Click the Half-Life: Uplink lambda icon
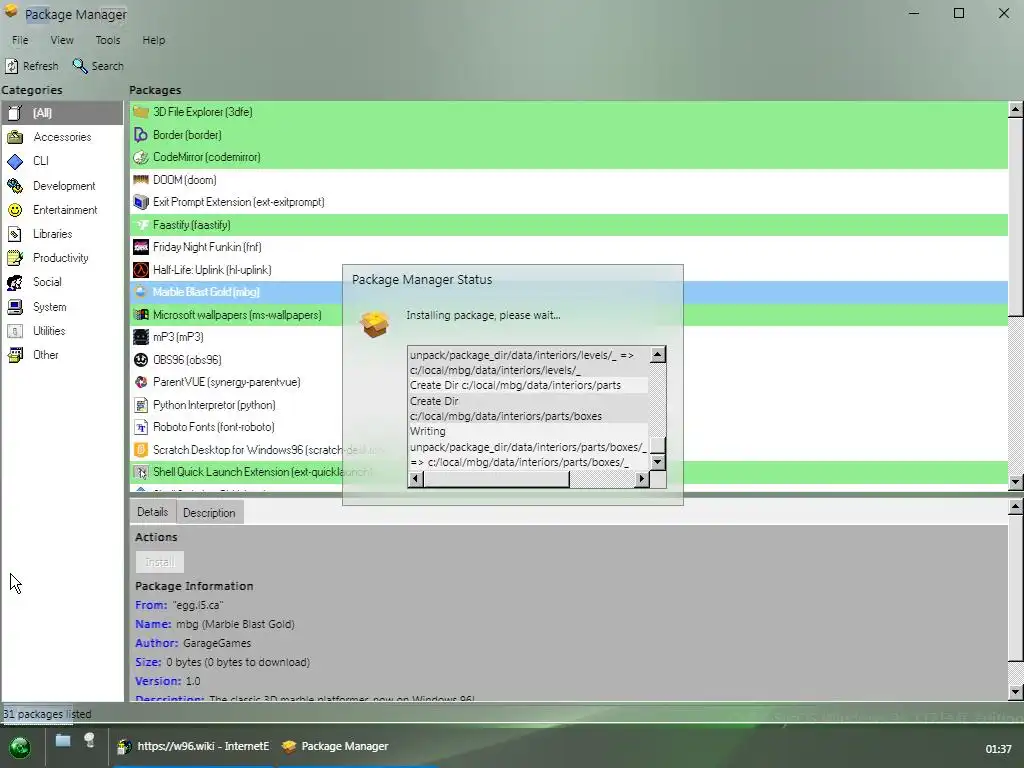1024x768 pixels. [x=141, y=270]
